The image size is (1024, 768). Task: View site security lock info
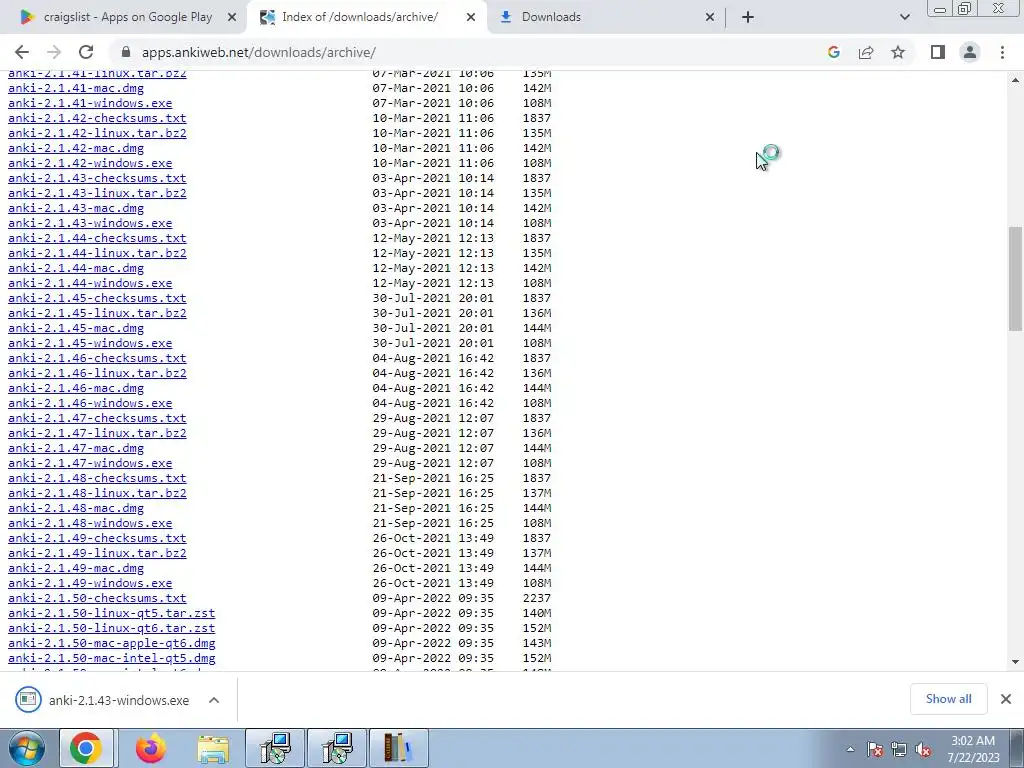[126, 52]
